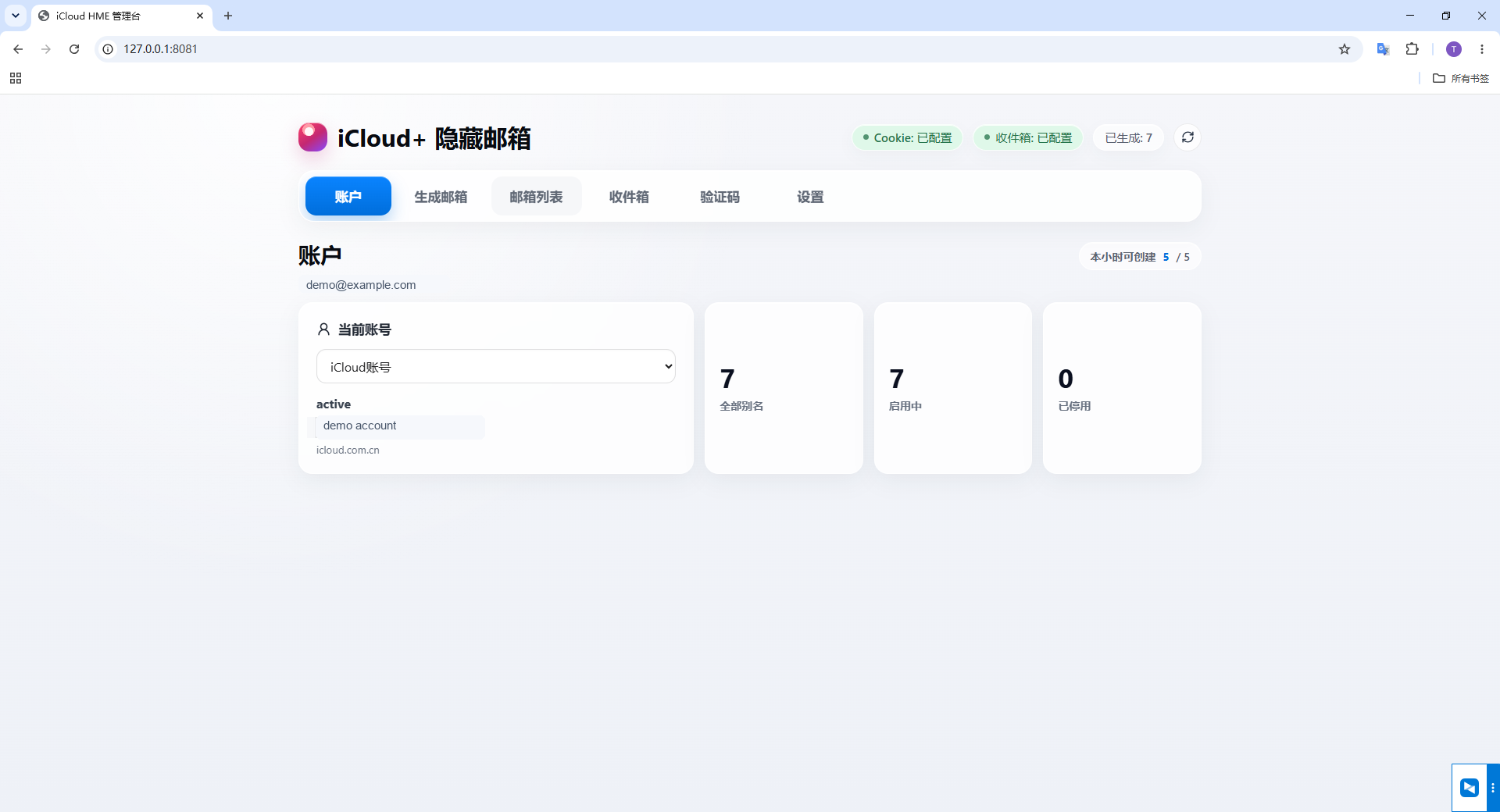This screenshot has height=812, width=1500.
Task: Restore down the browser window
Action: tap(1446, 16)
